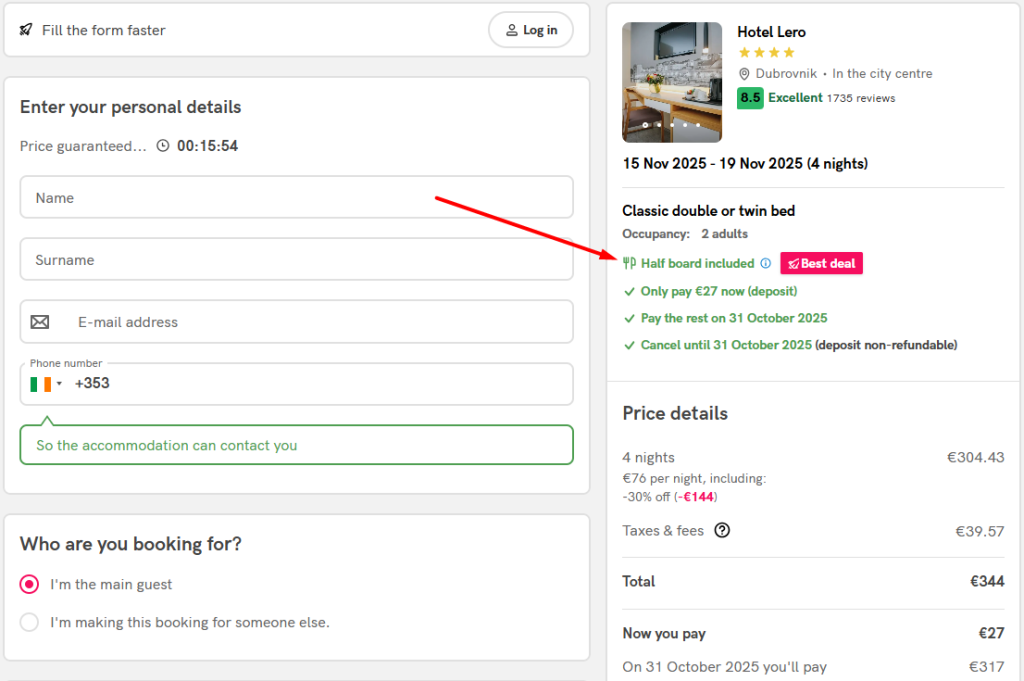Click the -30% off (-€144) discount text
This screenshot has width=1024, height=681.
coord(670,497)
